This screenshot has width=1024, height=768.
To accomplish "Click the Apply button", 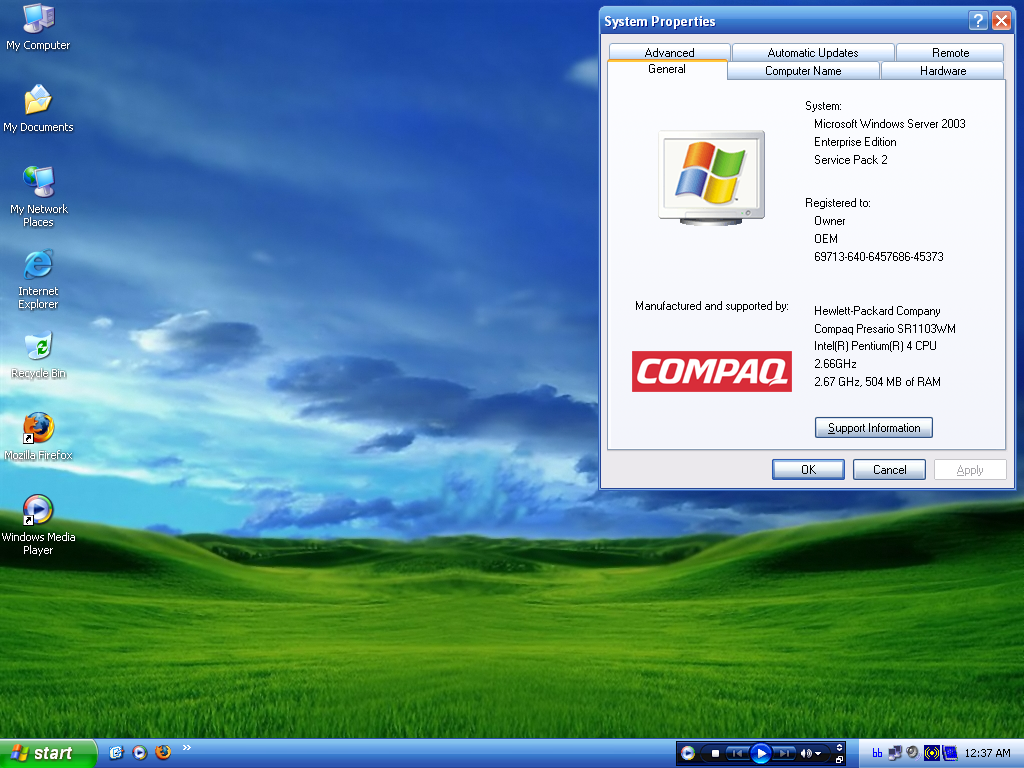I will (x=970, y=470).
